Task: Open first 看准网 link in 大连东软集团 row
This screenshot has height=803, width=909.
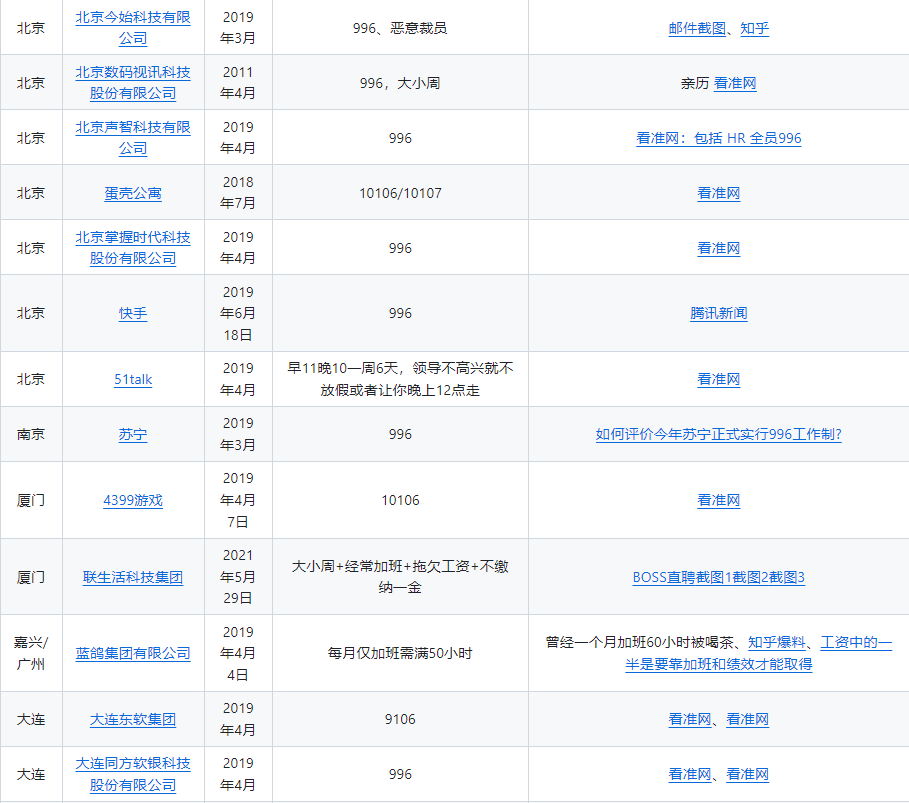Action: click(690, 720)
